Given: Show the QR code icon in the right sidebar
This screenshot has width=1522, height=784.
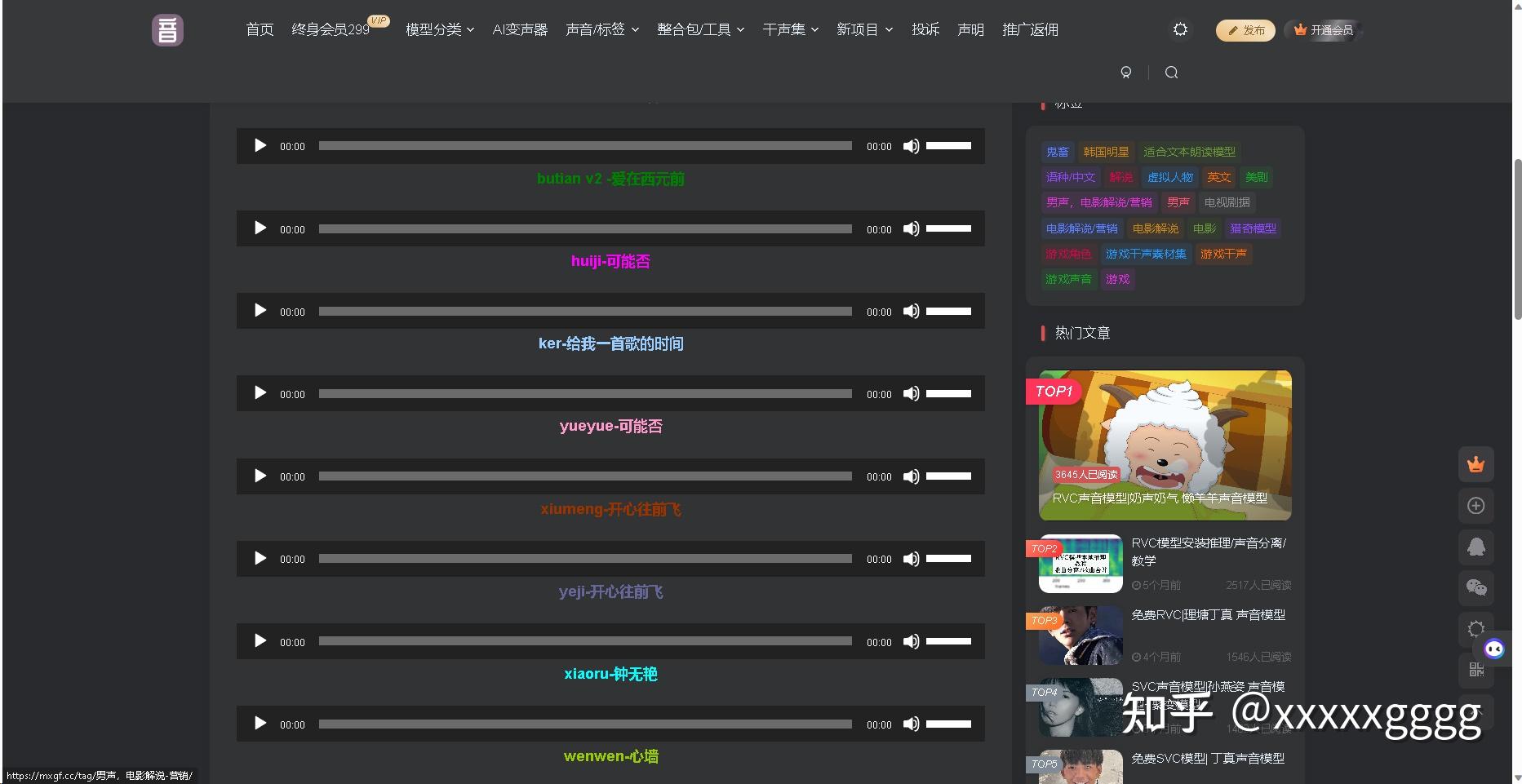Looking at the screenshot, I should click(1475, 670).
